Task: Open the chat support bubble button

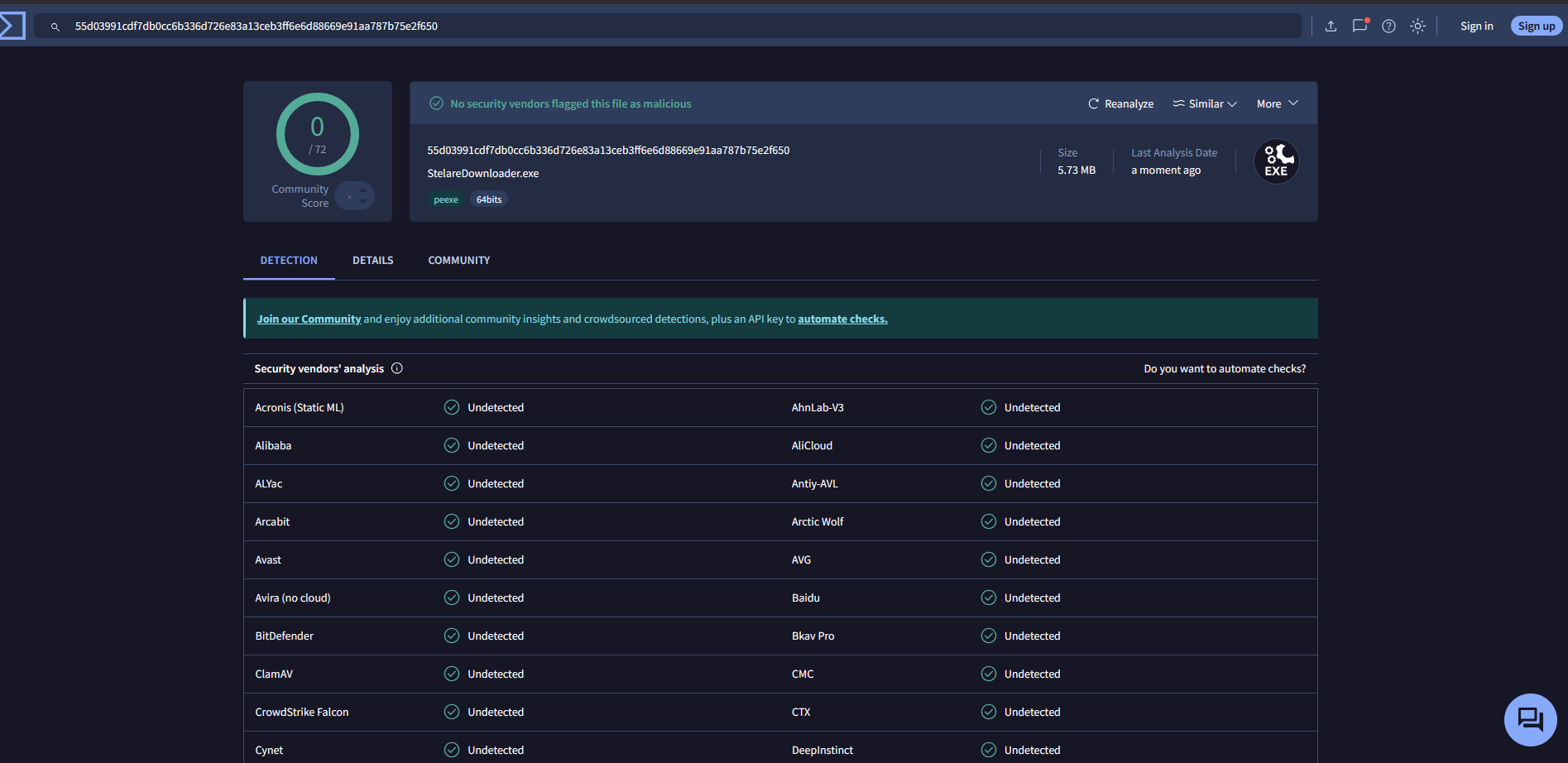Action: tap(1531, 720)
